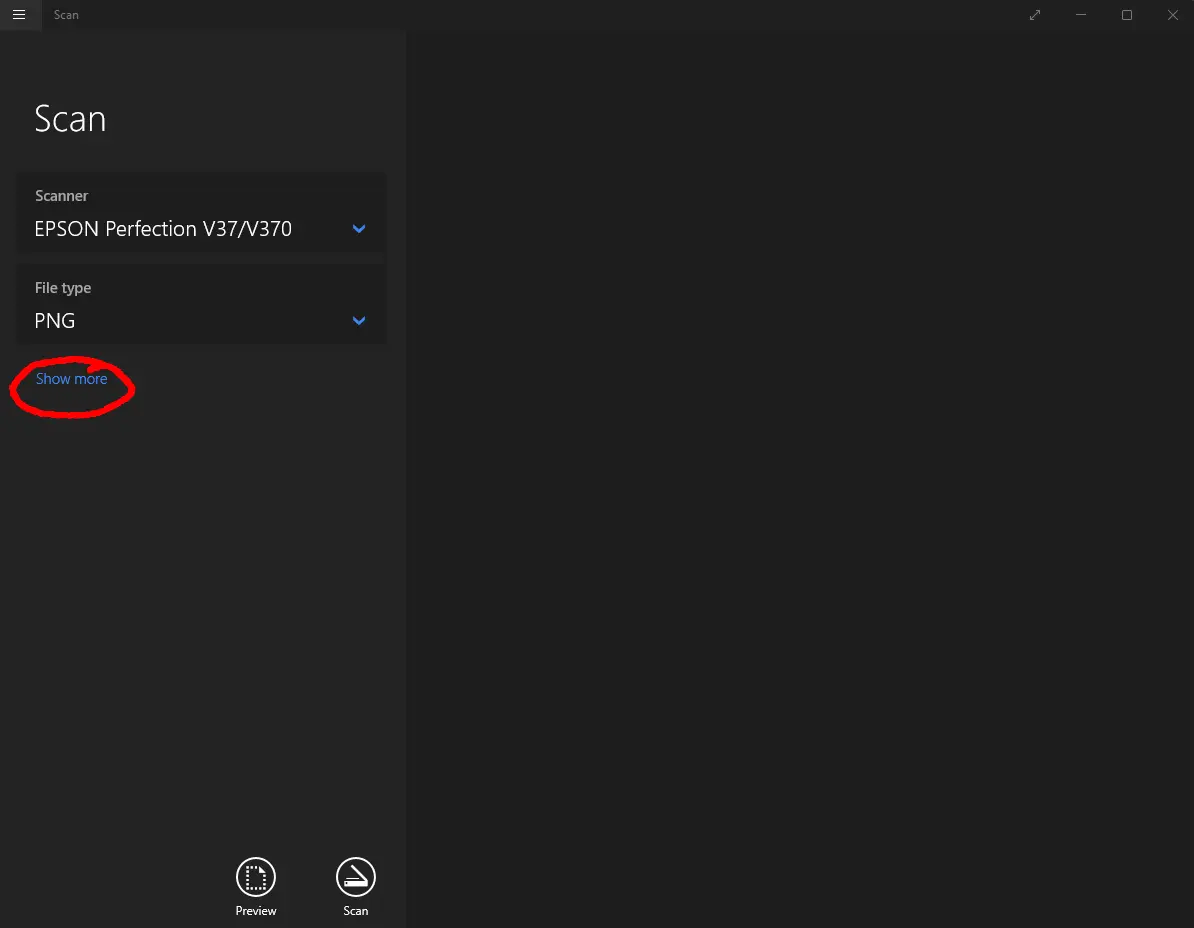Click the Scan title in title bar
Viewport: 1194px width, 928px height.
coord(66,15)
